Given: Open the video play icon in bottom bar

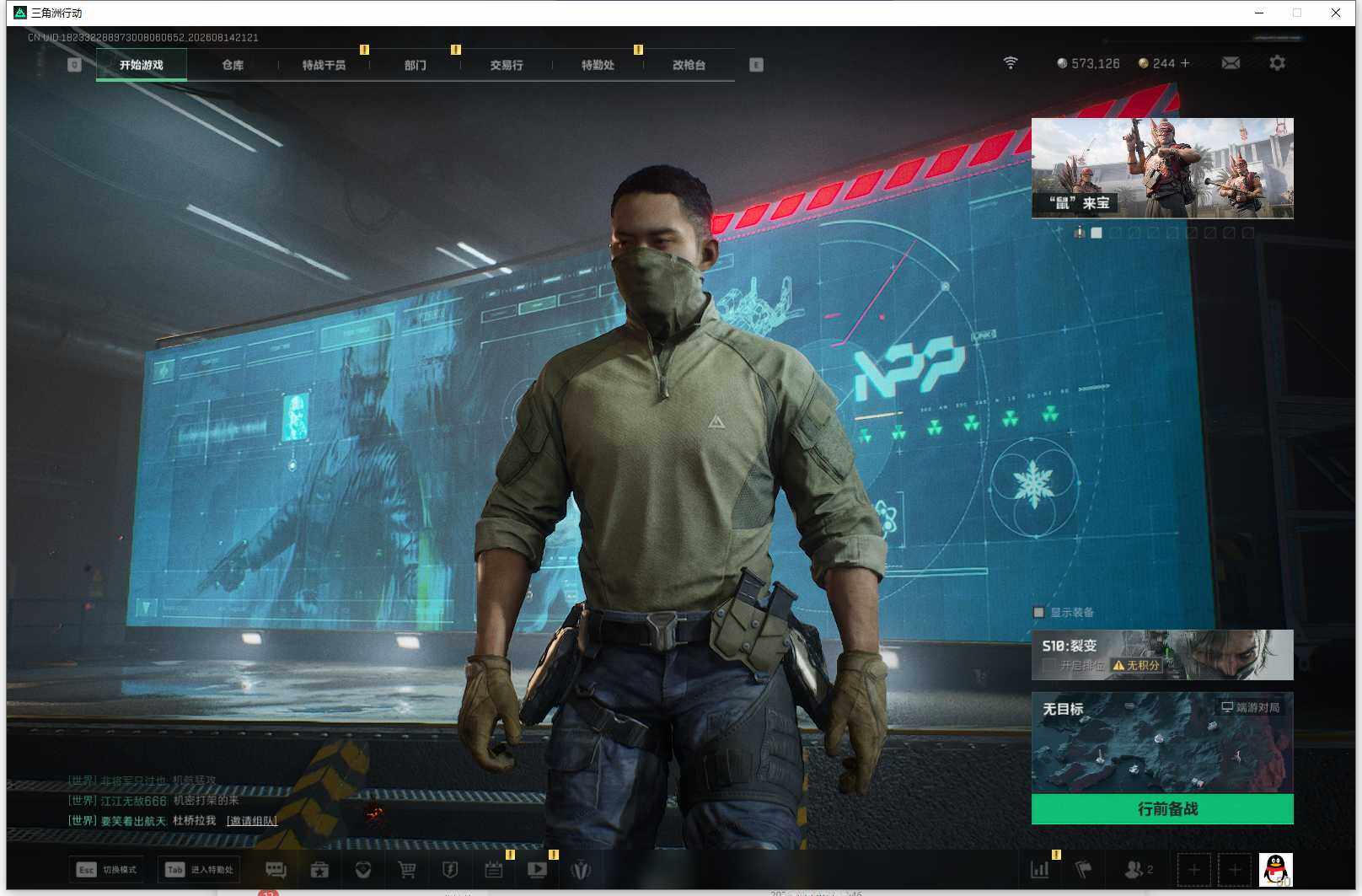Looking at the screenshot, I should 537,870.
